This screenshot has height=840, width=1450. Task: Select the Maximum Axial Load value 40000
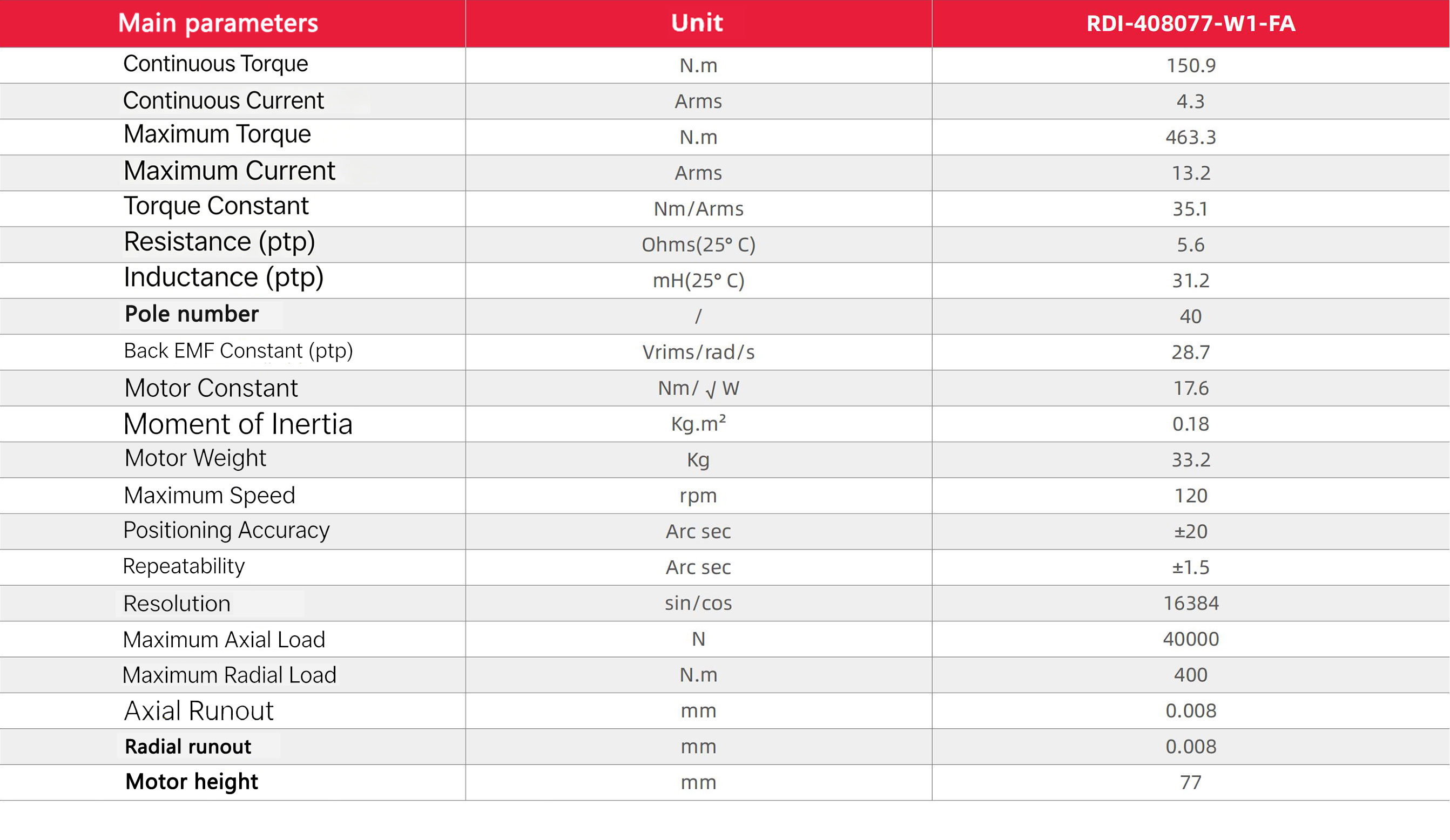click(1190, 639)
